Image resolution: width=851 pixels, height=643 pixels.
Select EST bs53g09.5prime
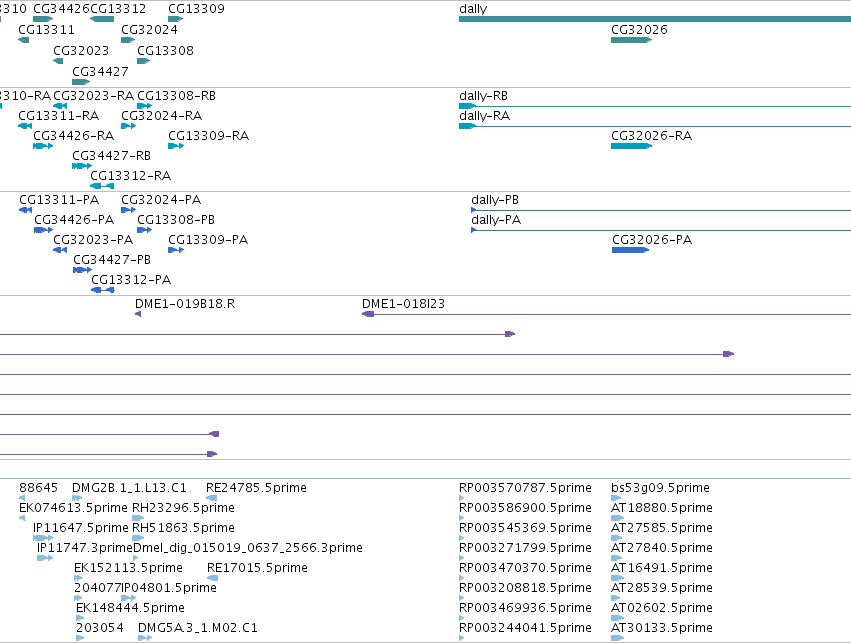coord(615,498)
